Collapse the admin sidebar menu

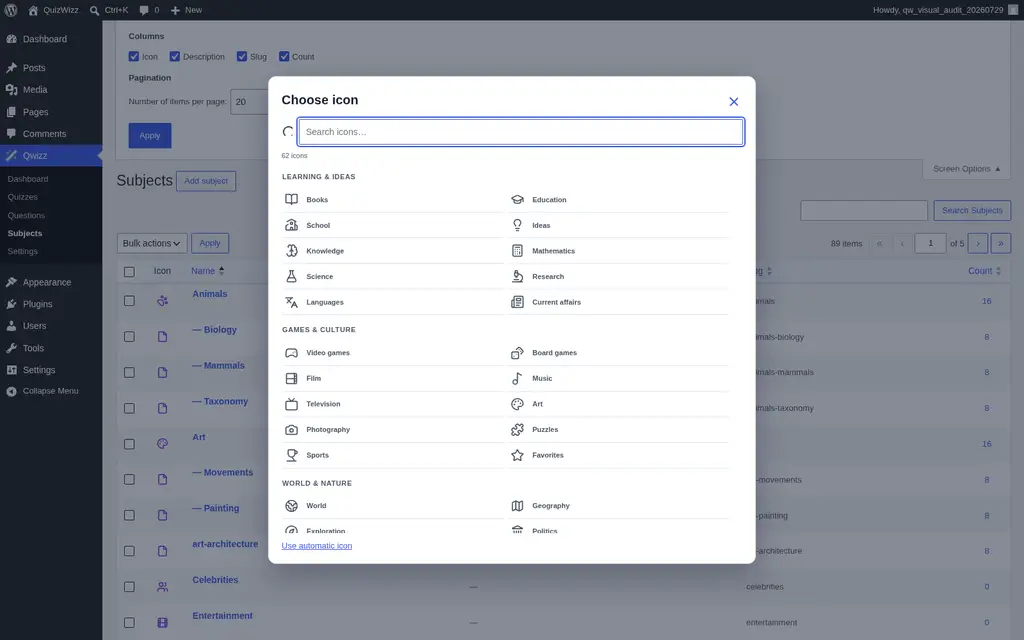pos(51,391)
